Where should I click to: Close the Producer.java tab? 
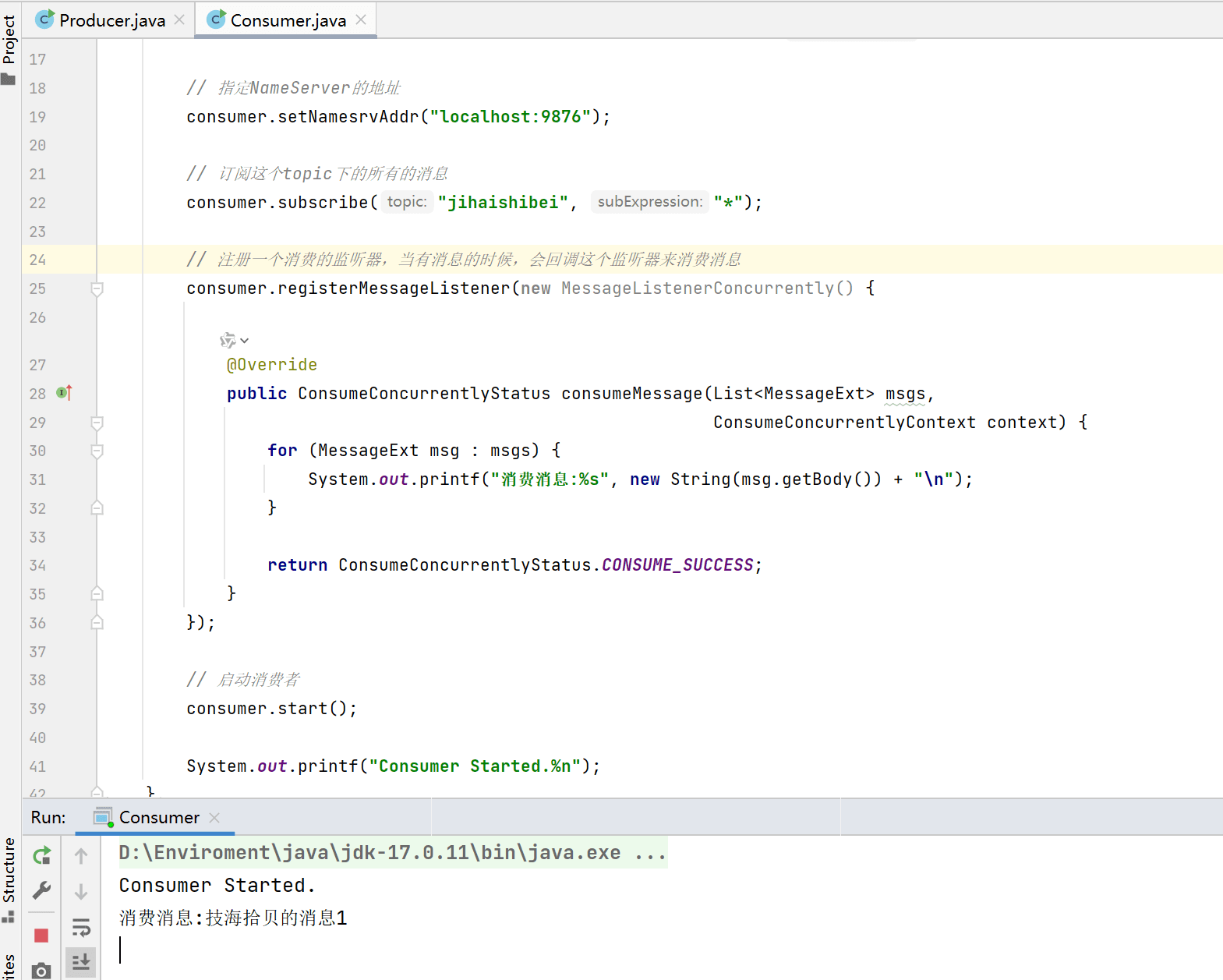tap(179, 20)
